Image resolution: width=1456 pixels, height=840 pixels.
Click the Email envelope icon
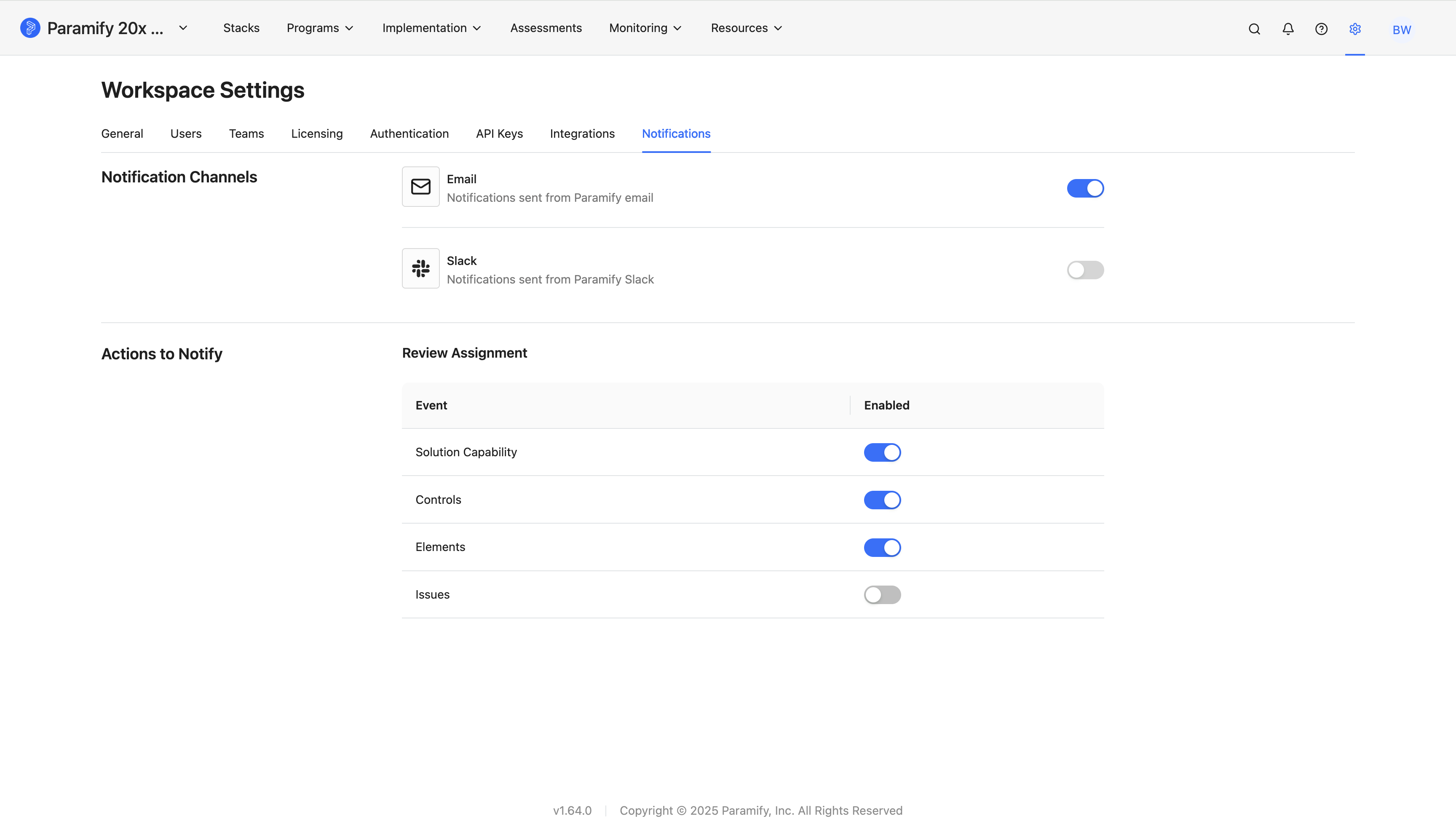pyautogui.click(x=420, y=186)
